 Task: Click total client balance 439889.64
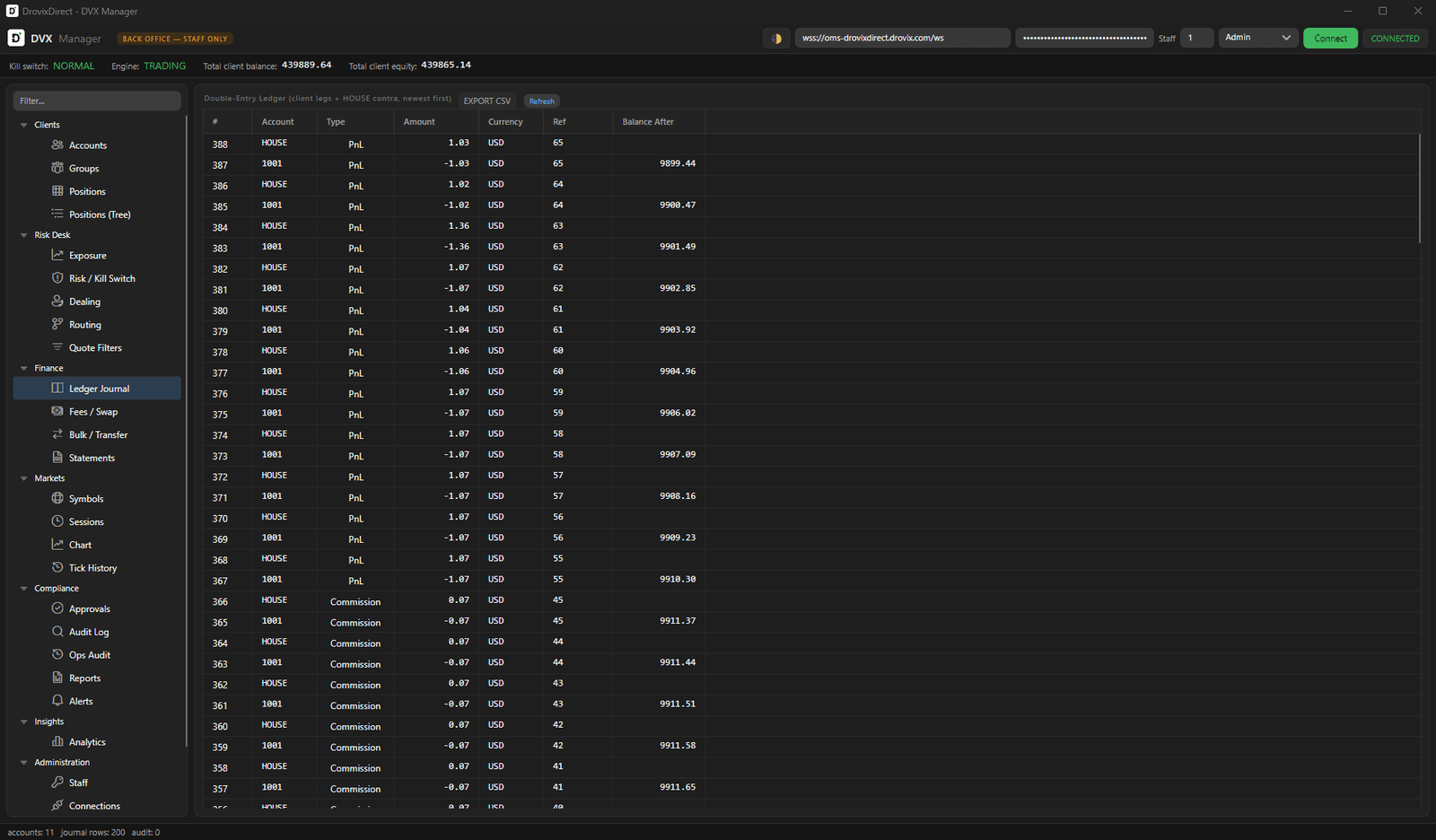[x=306, y=65]
